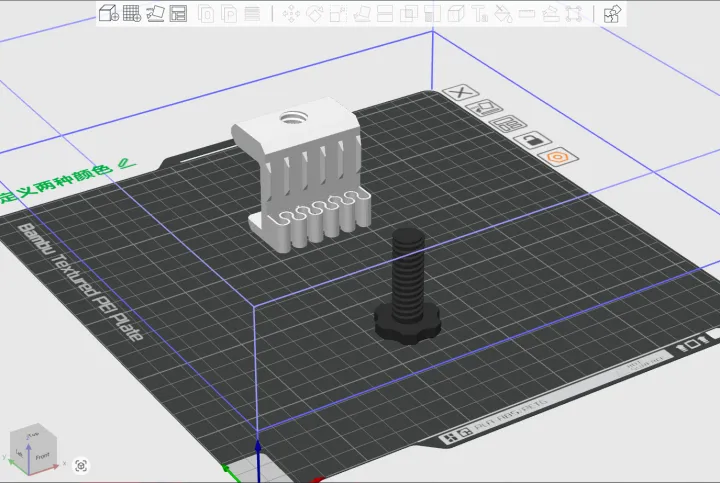Arrange objects on this plate icon

click(x=508, y=124)
